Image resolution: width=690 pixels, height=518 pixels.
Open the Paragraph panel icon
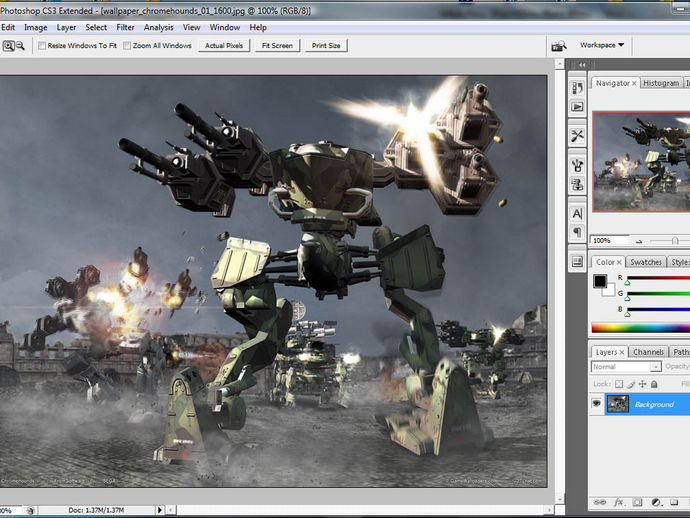(577, 232)
